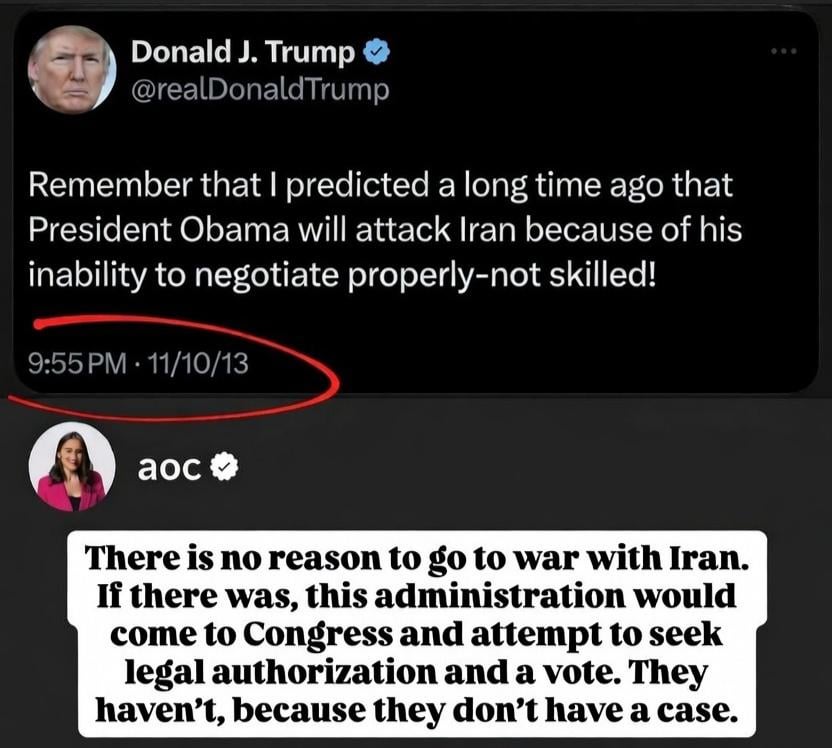Click "President Obama" in the tweet text
The image size is (832, 748).
159,230
